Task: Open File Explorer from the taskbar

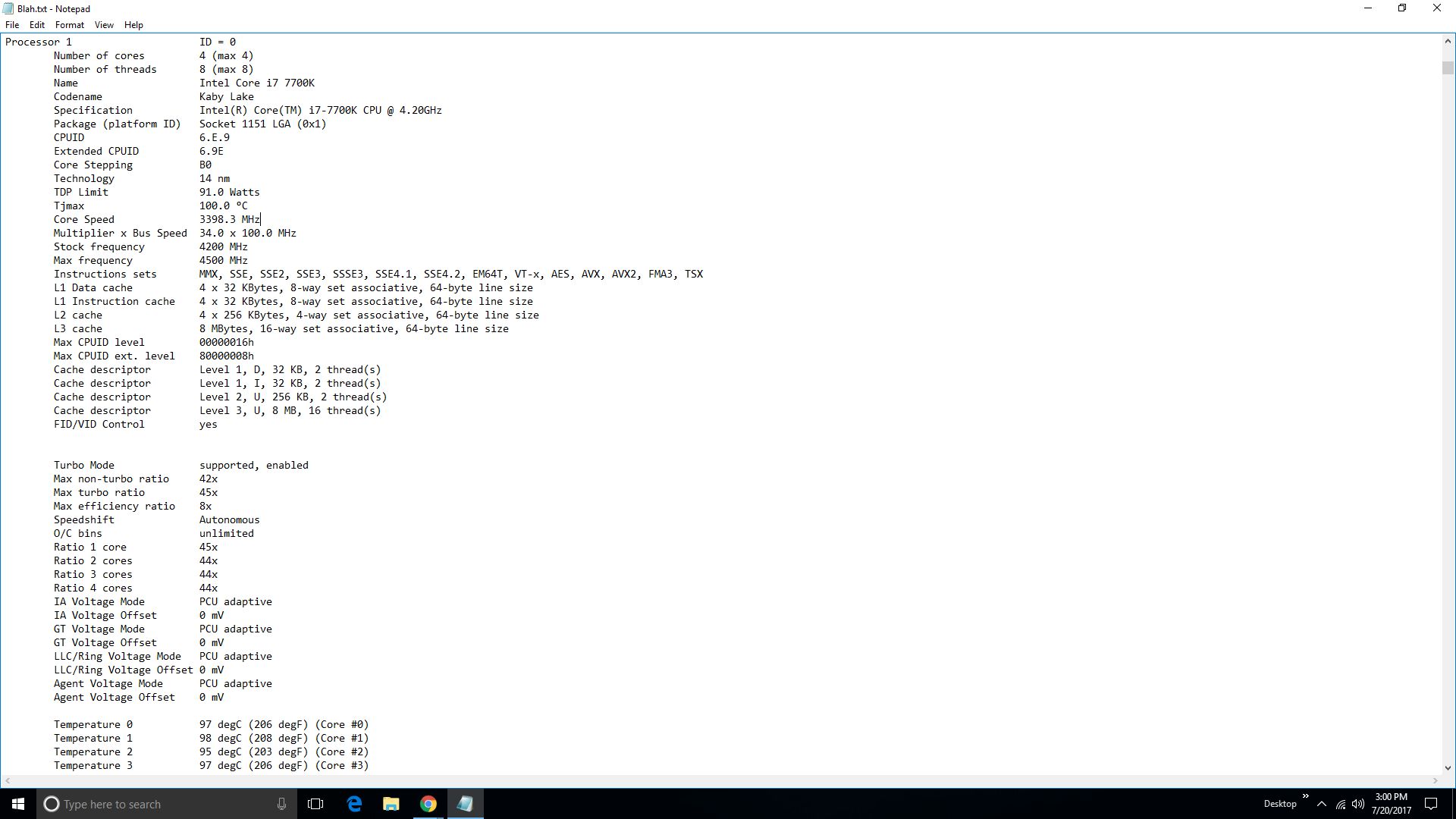Action: [x=391, y=804]
